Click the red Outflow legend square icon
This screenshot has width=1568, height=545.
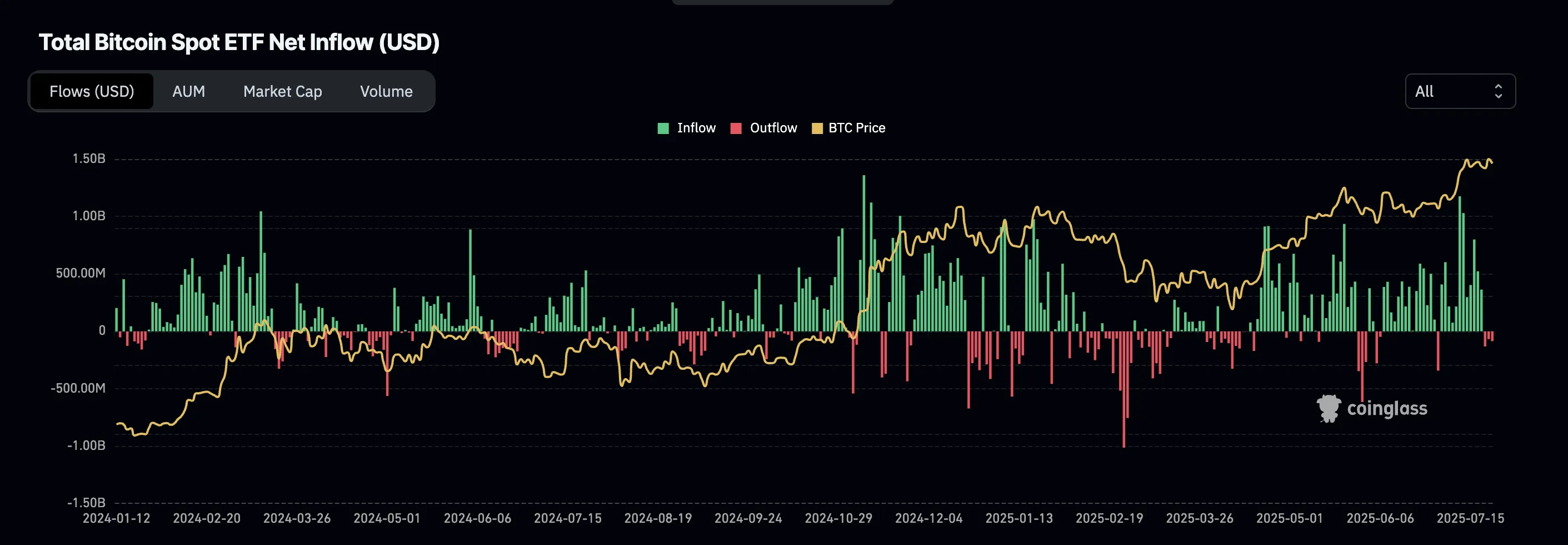[x=737, y=128]
